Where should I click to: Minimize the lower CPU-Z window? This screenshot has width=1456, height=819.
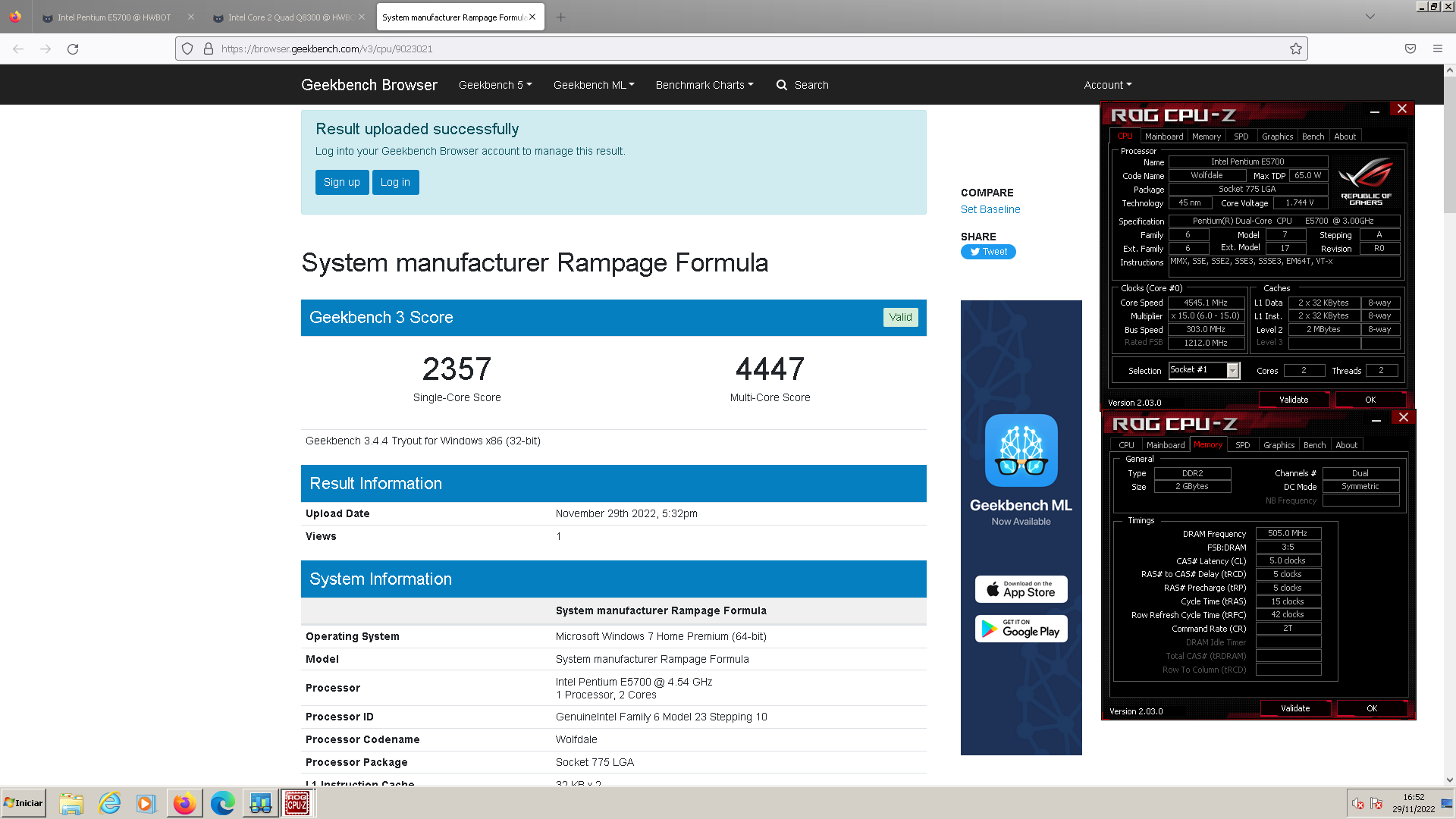1376,419
